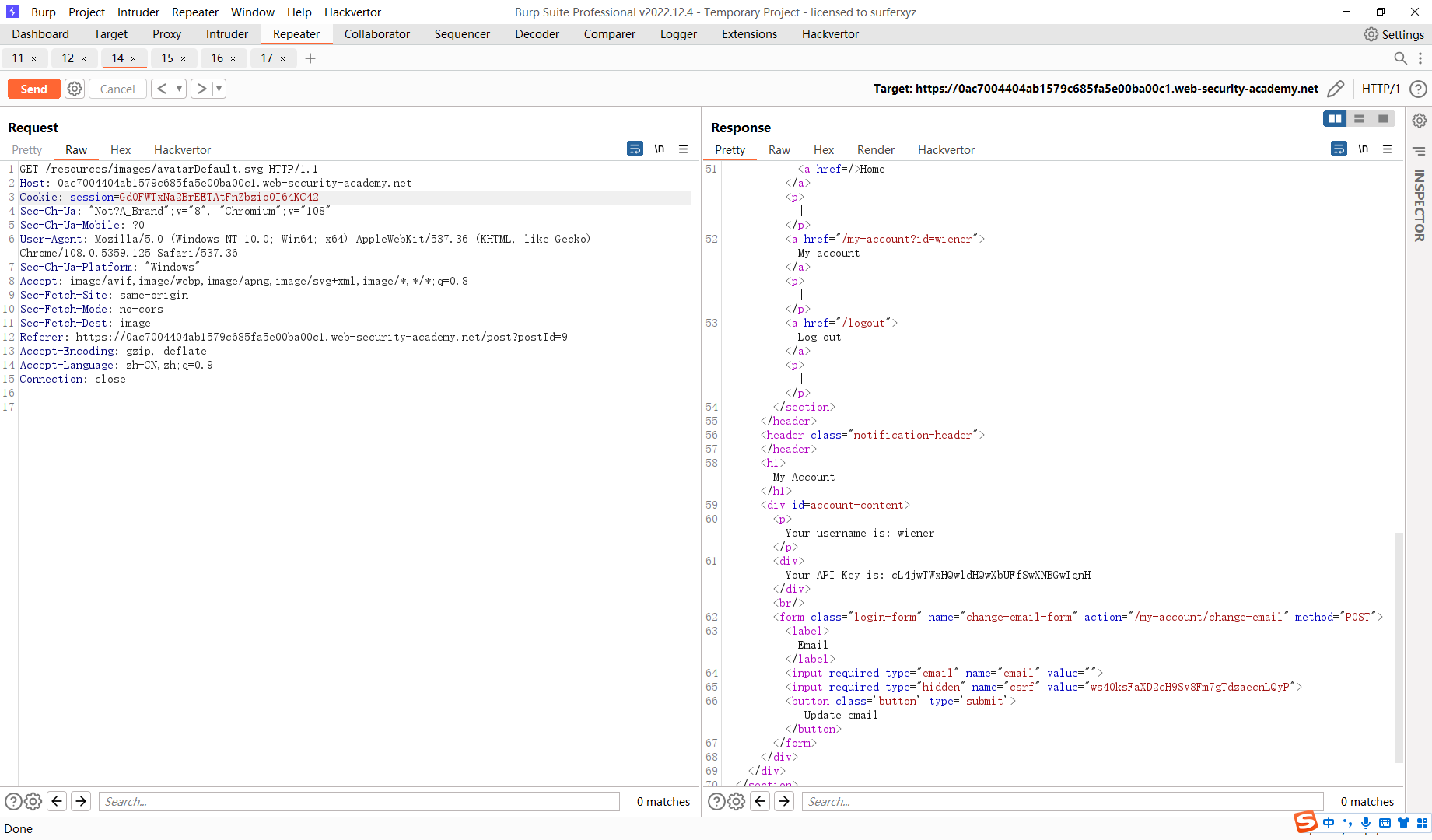
Task: Click IME microphone icon
Action: click(1366, 823)
